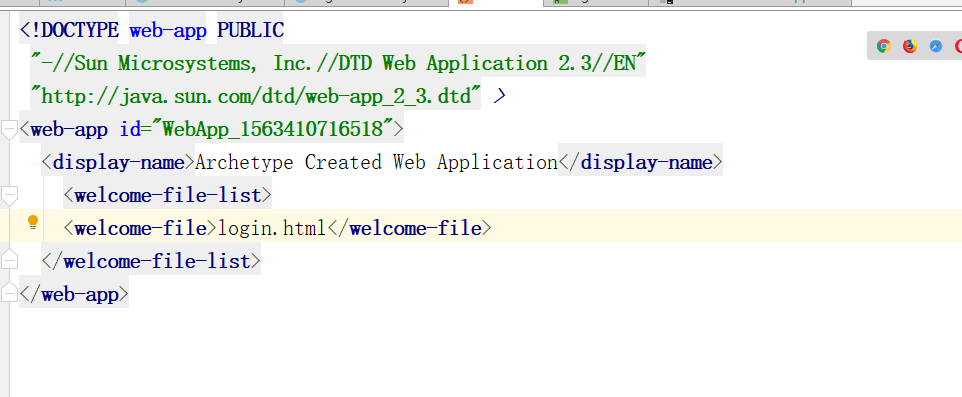The height and width of the screenshot is (397, 962).
Task: Click the Sun Microsystems DTD identifier string
Action: pyautogui.click(x=339, y=63)
